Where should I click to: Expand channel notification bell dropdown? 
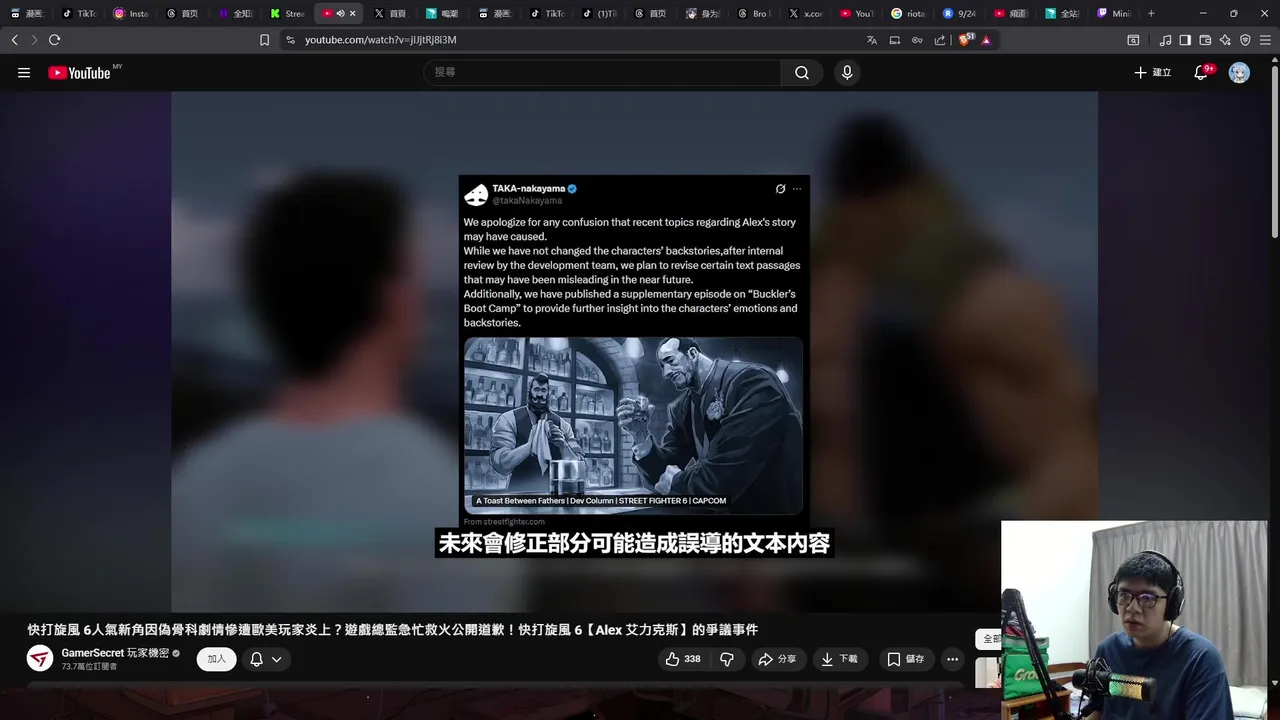click(x=265, y=659)
